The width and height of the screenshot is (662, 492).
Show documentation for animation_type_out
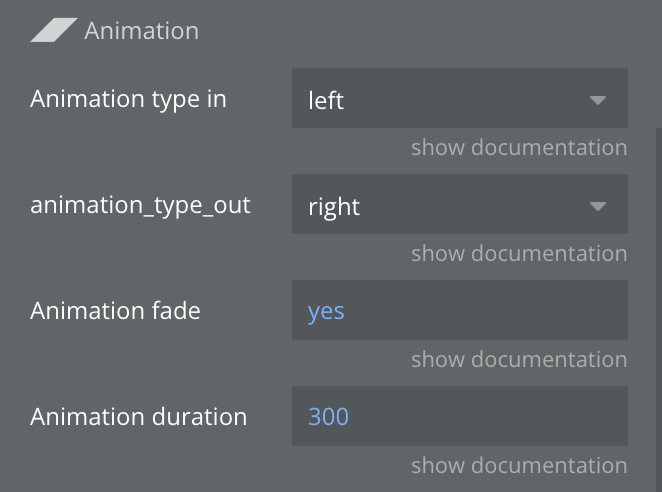click(519, 254)
